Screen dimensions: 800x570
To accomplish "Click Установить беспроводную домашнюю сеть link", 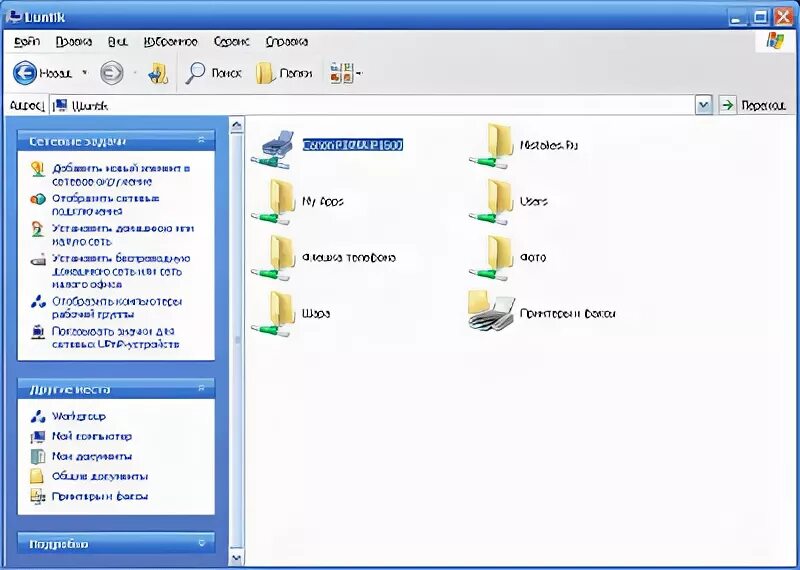I will [x=121, y=271].
